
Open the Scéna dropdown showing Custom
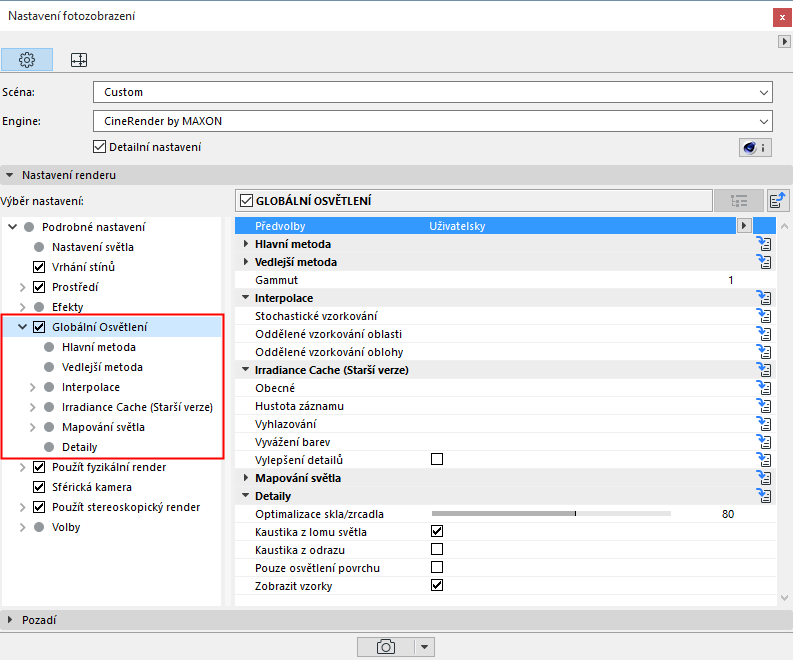click(432, 92)
